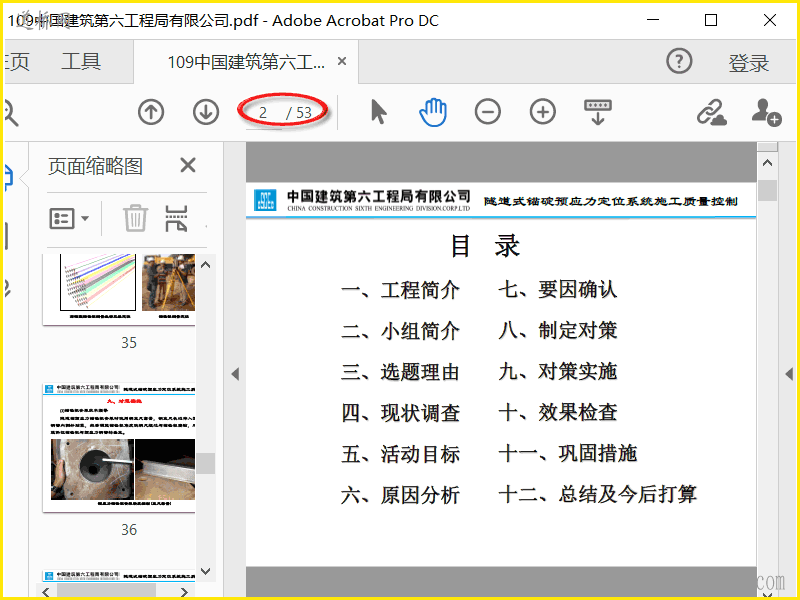Share the file with the link cloud icon

[712, 112]
